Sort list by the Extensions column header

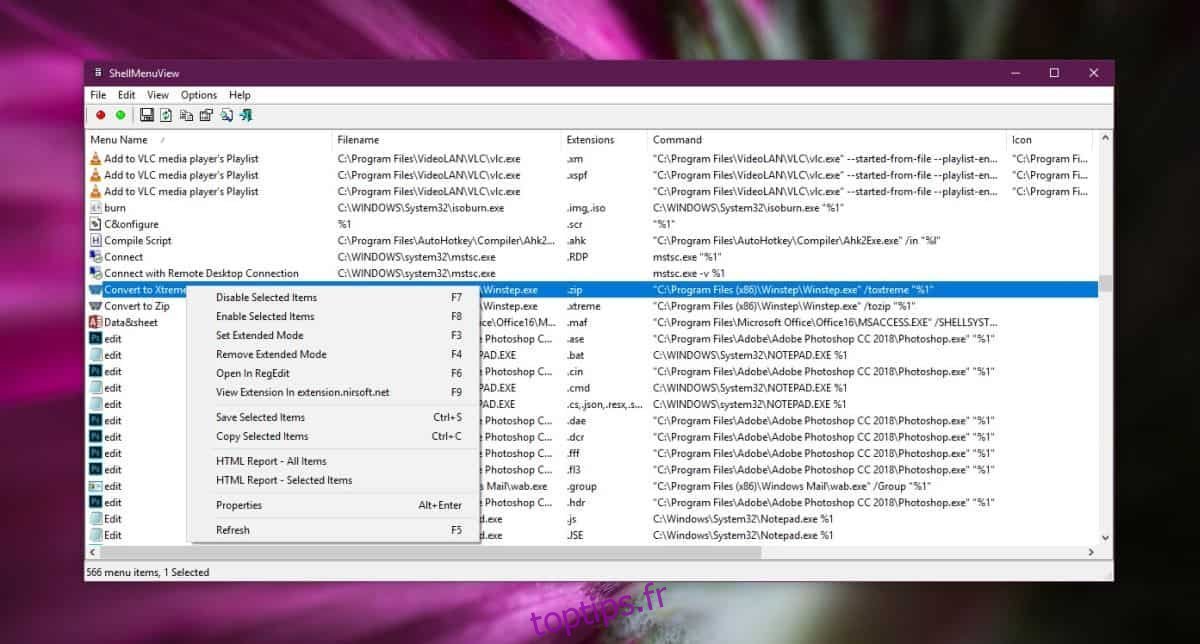tap(590, 140)
